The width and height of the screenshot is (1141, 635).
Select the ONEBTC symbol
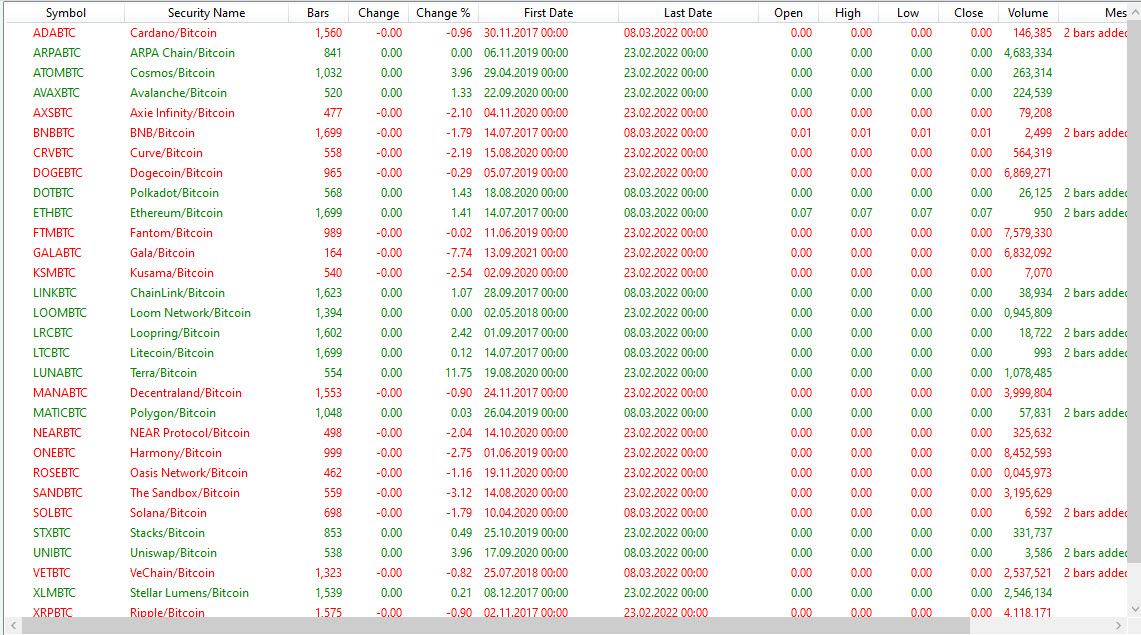54,453
